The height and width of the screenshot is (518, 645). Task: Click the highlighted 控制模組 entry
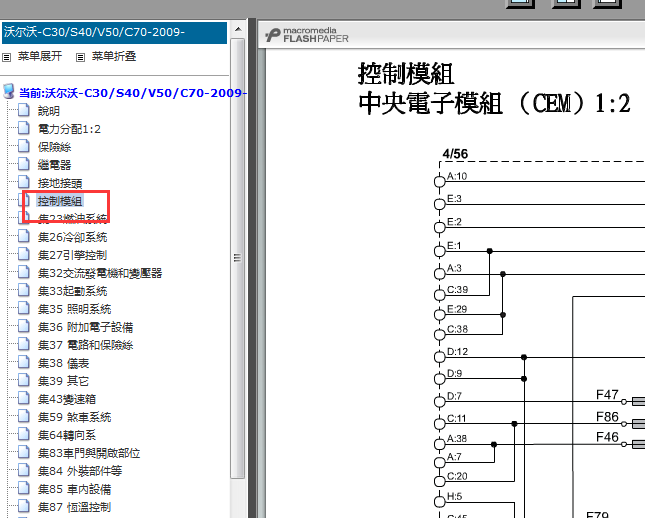coord(60,201)
